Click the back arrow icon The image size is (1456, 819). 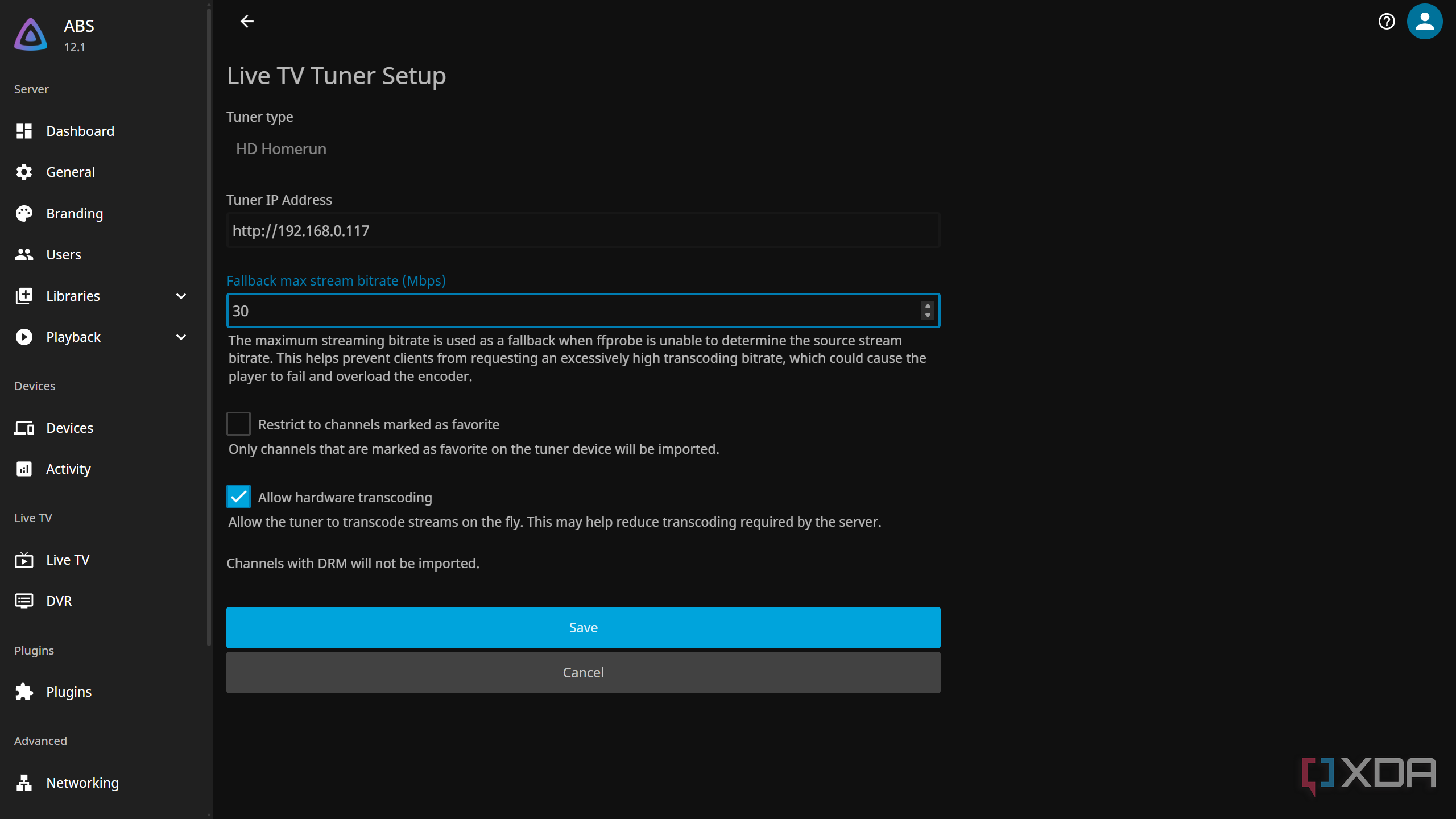pos(247,22)
